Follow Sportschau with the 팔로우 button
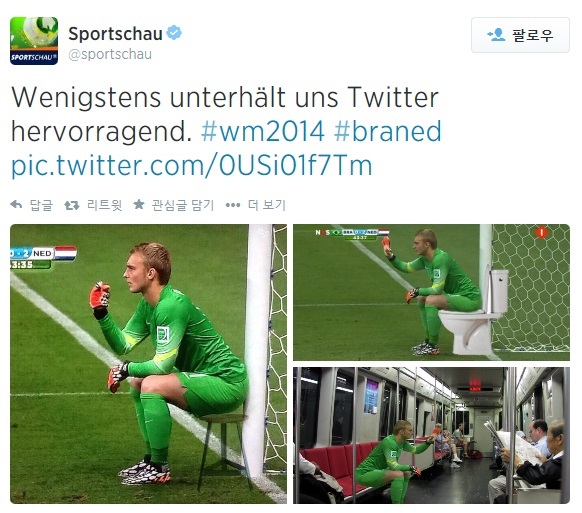The height and width of the screenshot is (513, 582). pyautogui.click(x=520, y=35)
